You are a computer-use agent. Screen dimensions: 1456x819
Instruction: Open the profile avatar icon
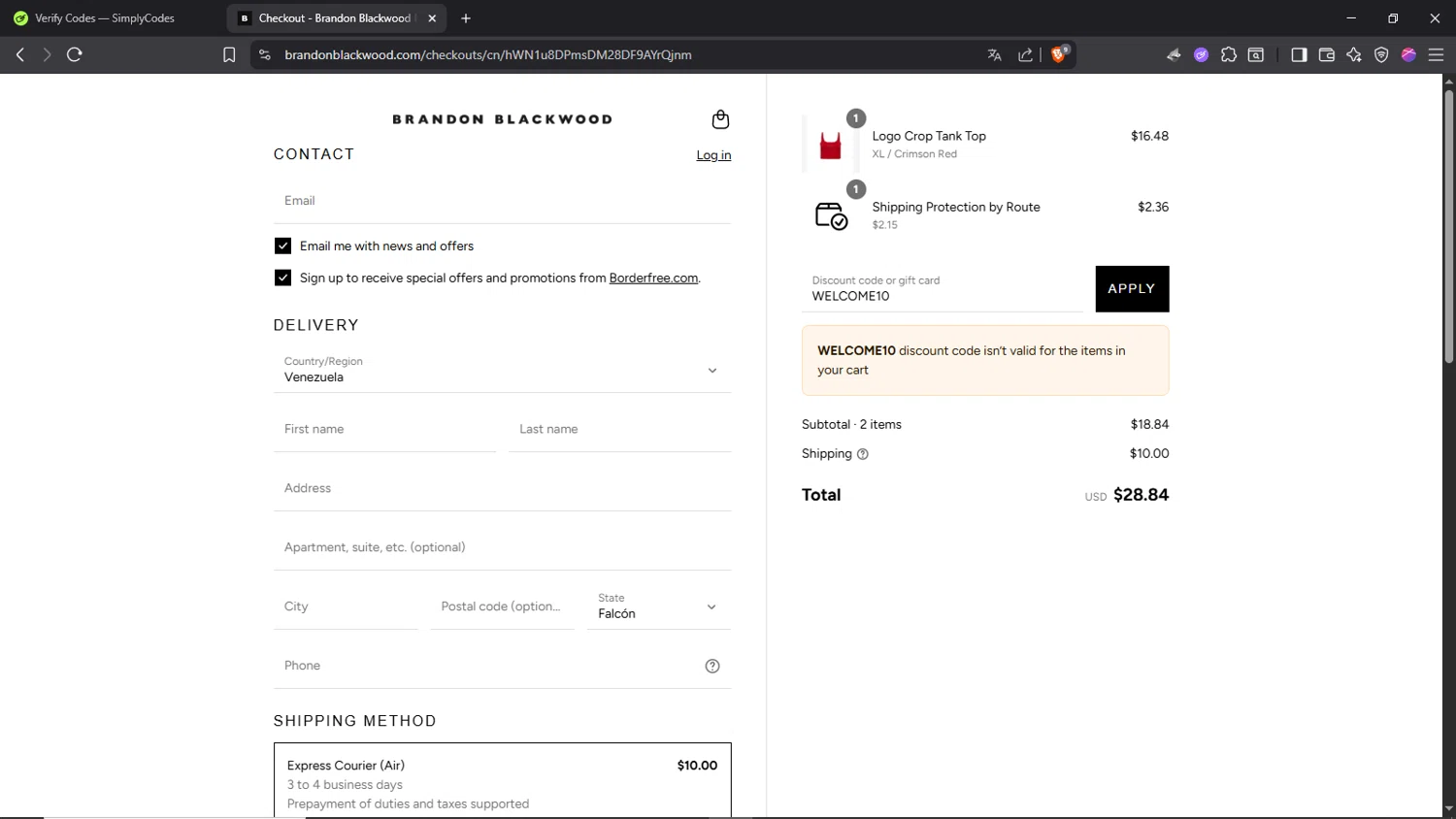pos(1408,55)
